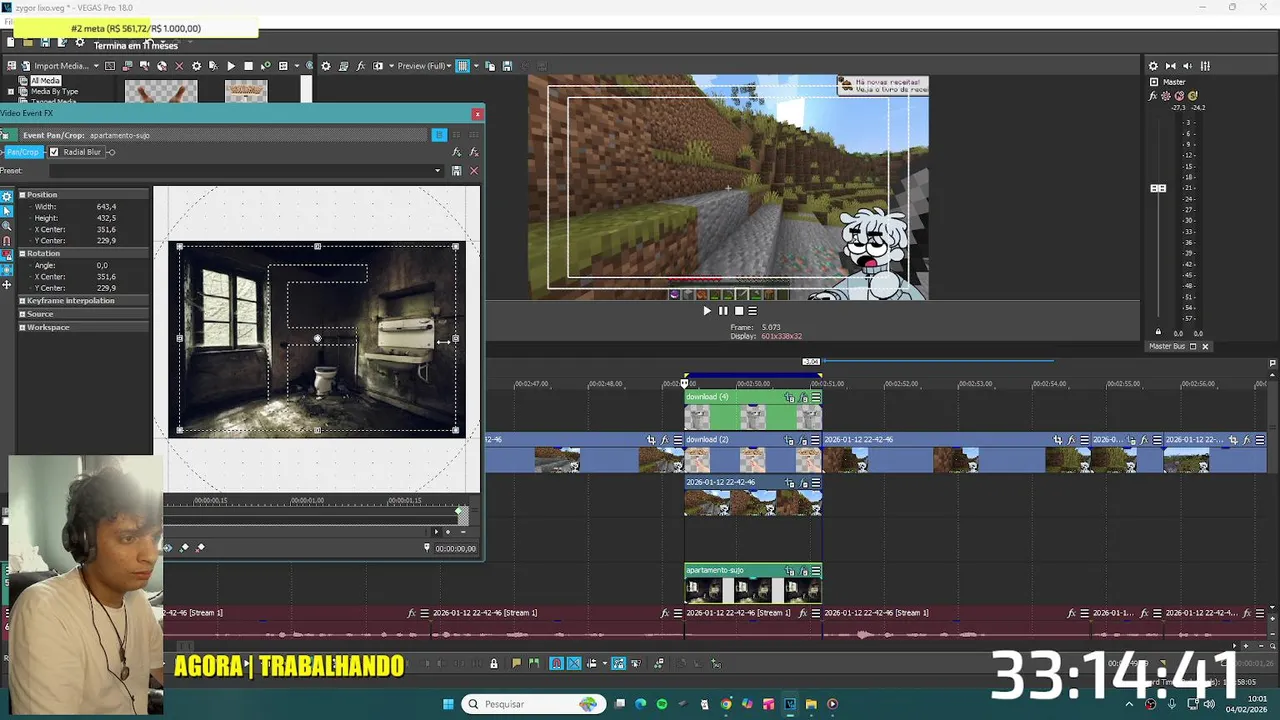The image size is (1280, 720).
Task: Open Spotify from taskbar
Action: point(662,704)
